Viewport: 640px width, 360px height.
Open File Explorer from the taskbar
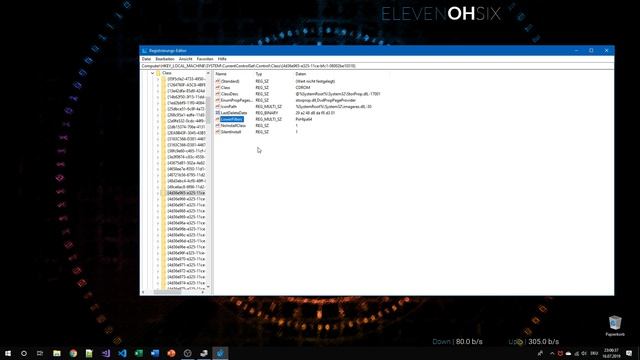click(57, 353)
